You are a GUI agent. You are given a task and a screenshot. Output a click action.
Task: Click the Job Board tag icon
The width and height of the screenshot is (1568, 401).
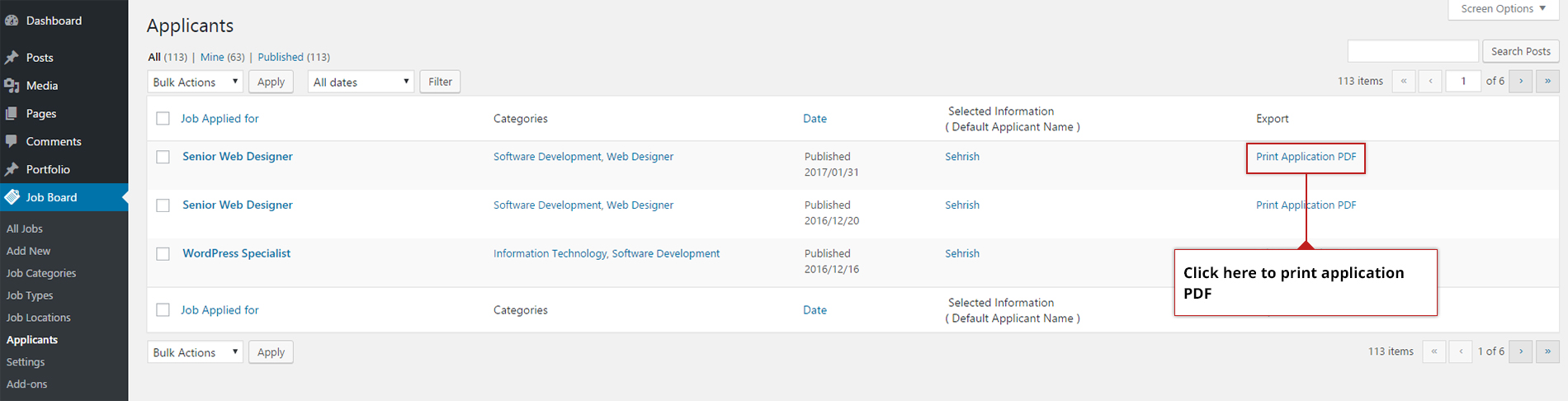click(x=12, y=197)
